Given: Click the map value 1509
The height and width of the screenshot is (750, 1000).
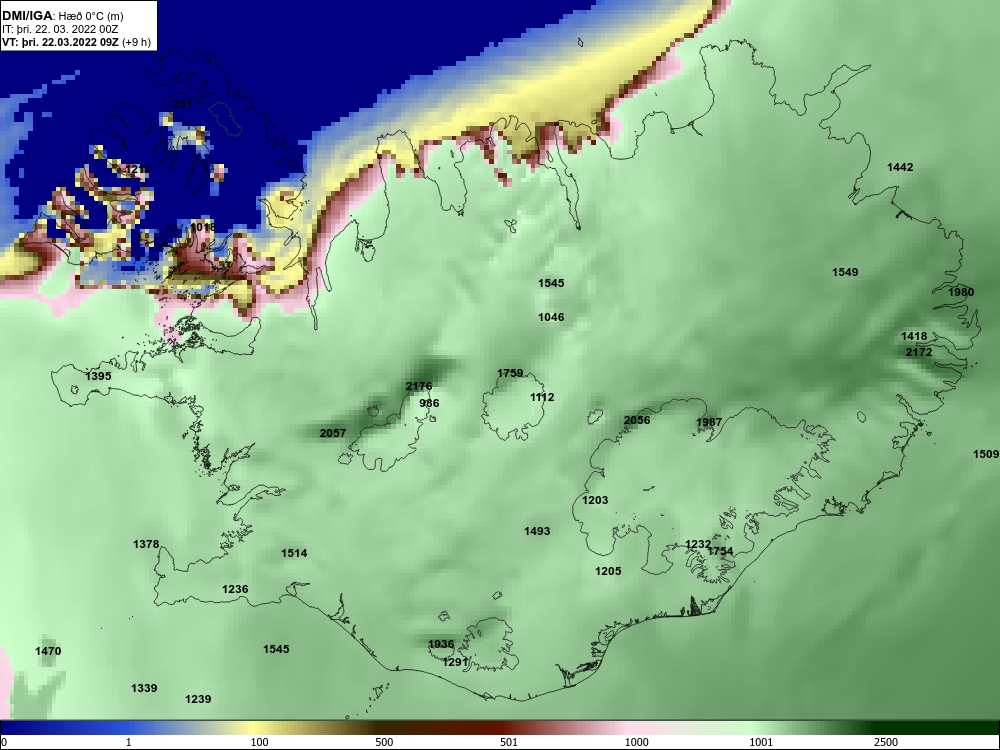Looking at the screenshot, I should (x=986, y=454).
